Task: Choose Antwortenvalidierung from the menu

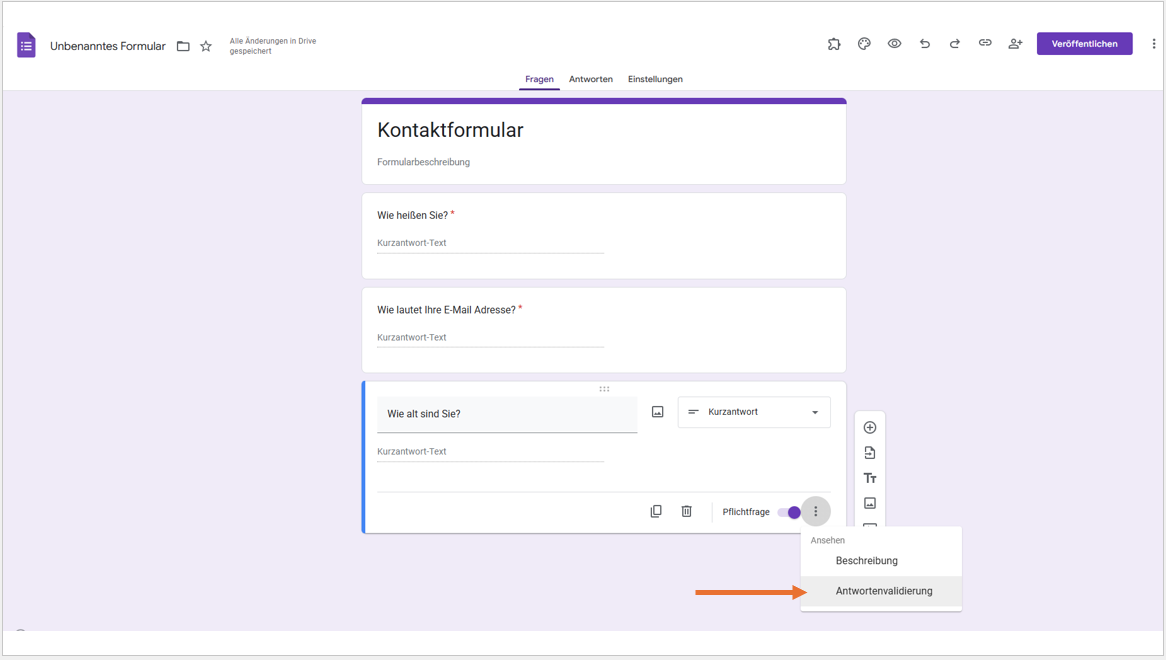Action: coord(881,591)
